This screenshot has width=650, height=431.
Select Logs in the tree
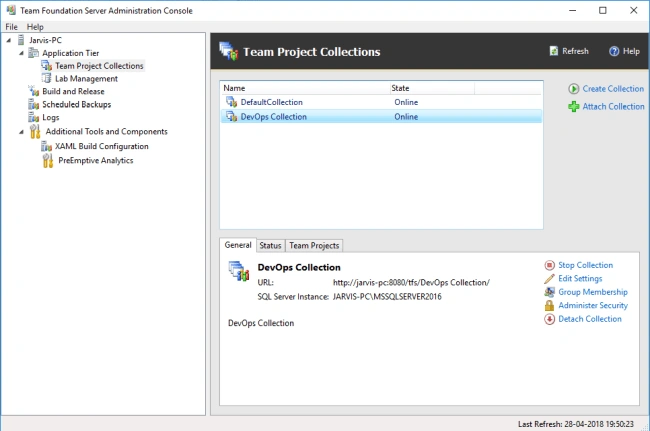coord(51,117)
